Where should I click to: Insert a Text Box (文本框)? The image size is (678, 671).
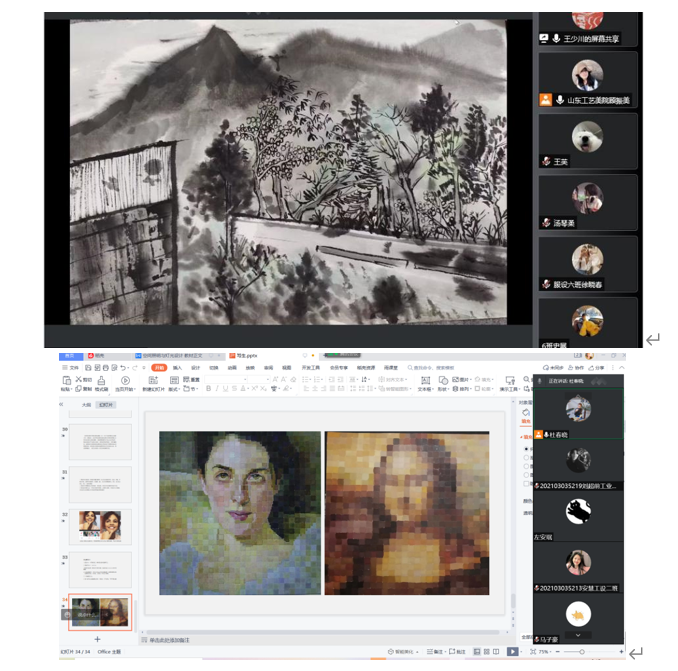tap(423, 381)
